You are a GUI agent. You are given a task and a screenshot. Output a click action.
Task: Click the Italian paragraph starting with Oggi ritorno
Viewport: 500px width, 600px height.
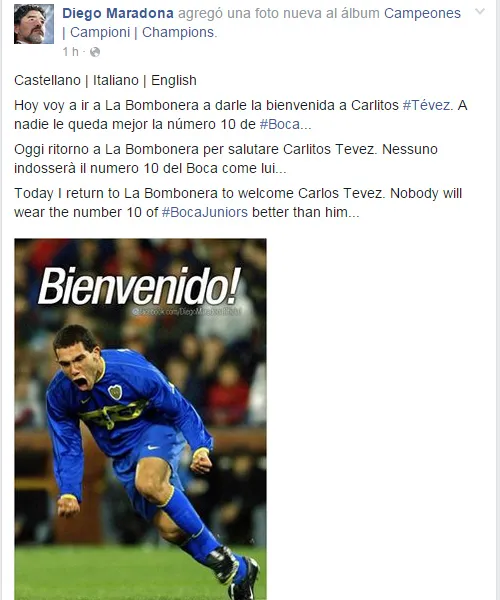(226, 158)
